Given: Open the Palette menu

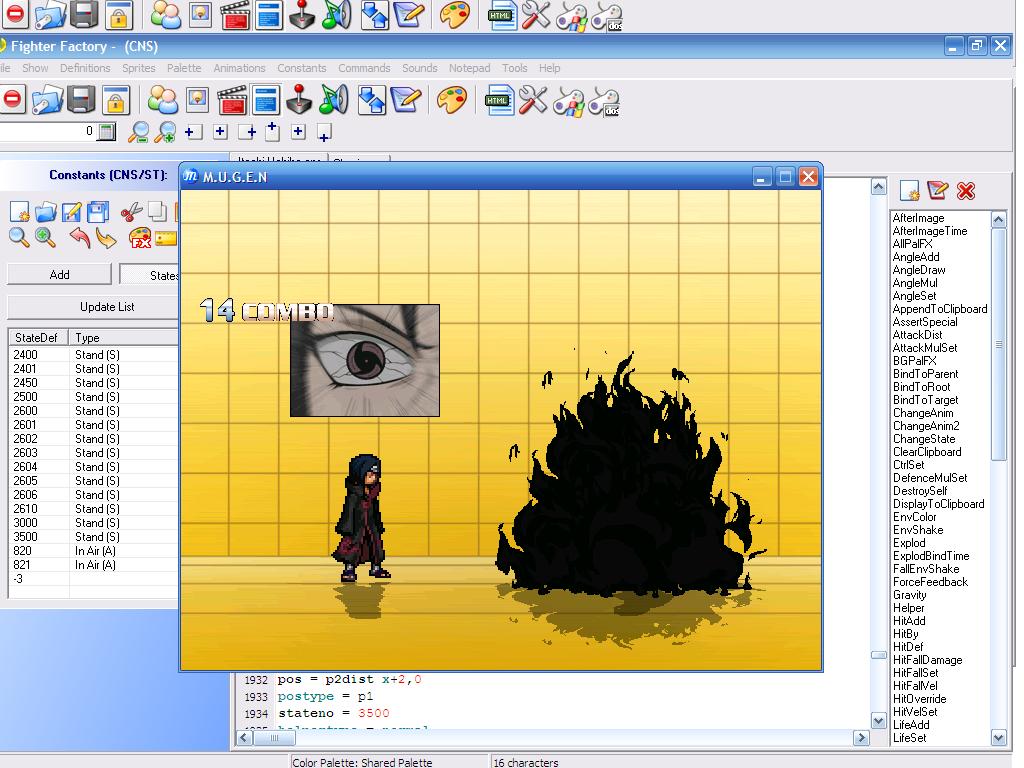Looking at the screenshot, I should click(x=184, y=68).
